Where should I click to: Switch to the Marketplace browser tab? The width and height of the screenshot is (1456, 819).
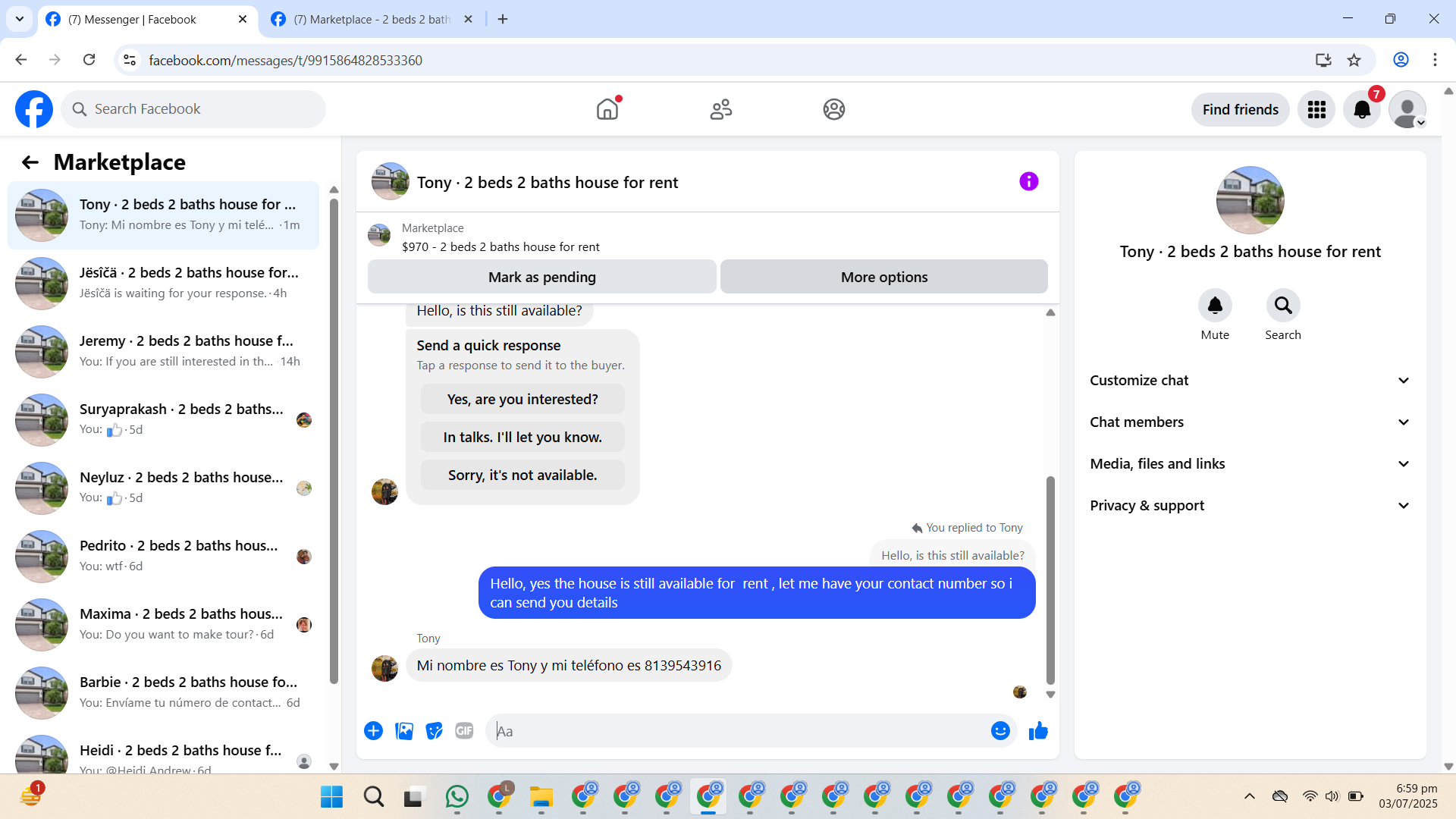pyautogui.click(x=372, y=19)
